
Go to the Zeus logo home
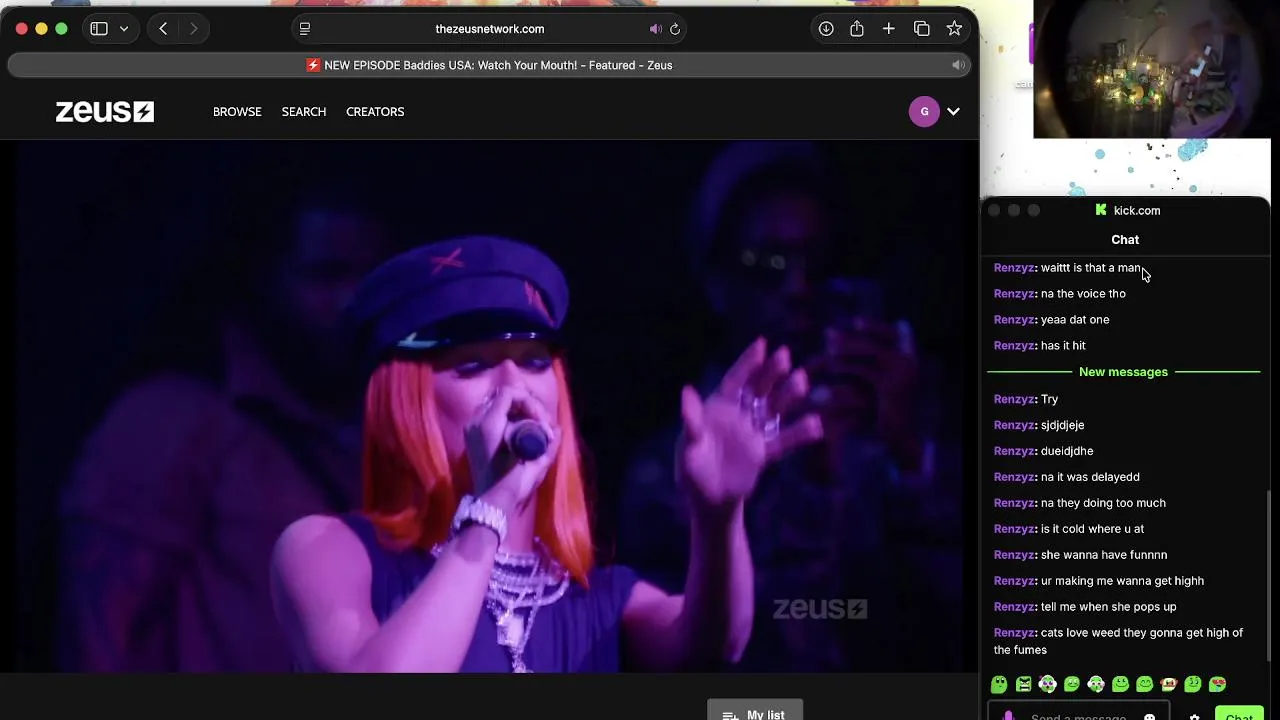(105, 112)
